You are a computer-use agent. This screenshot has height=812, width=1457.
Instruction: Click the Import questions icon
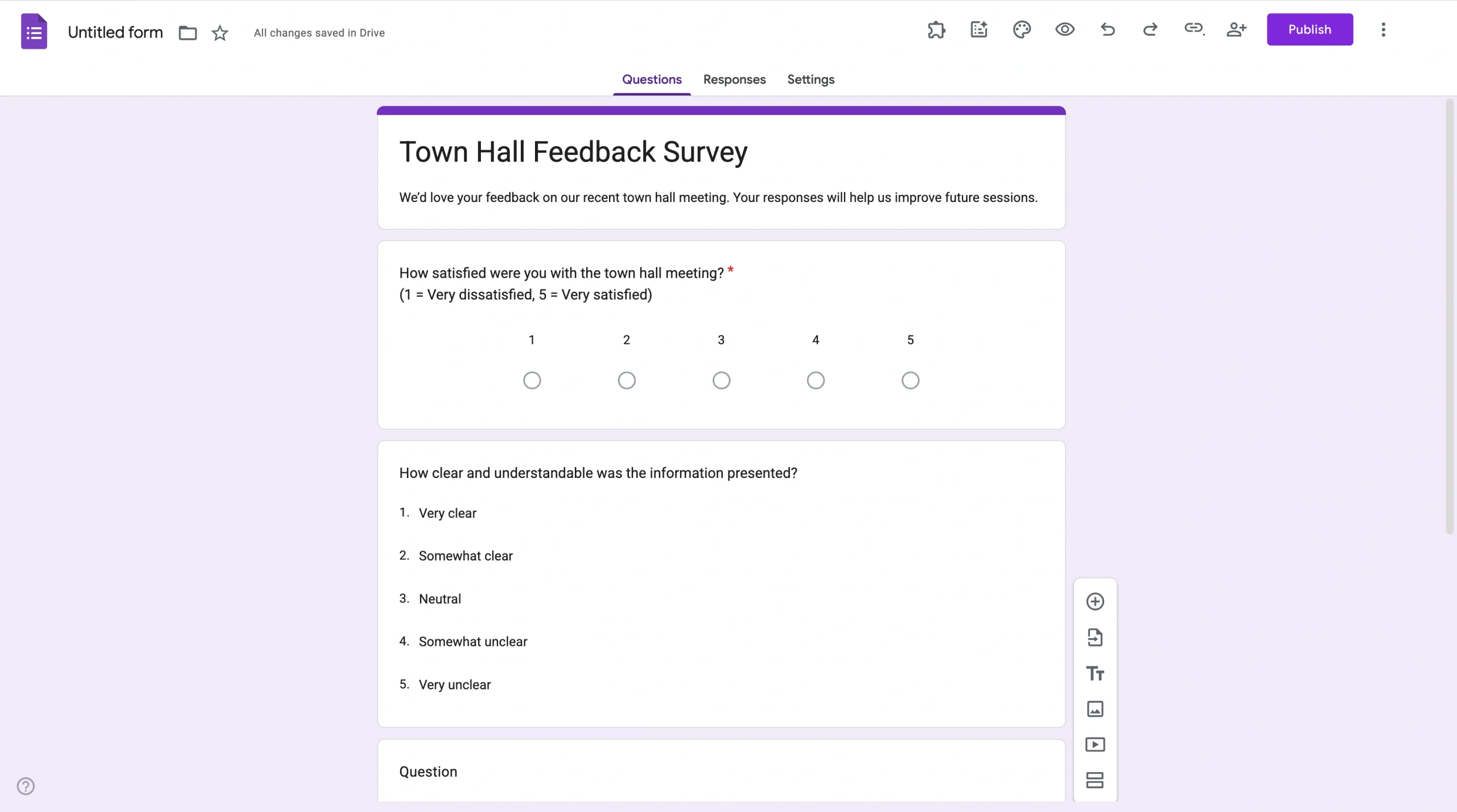click(1095, 637)
